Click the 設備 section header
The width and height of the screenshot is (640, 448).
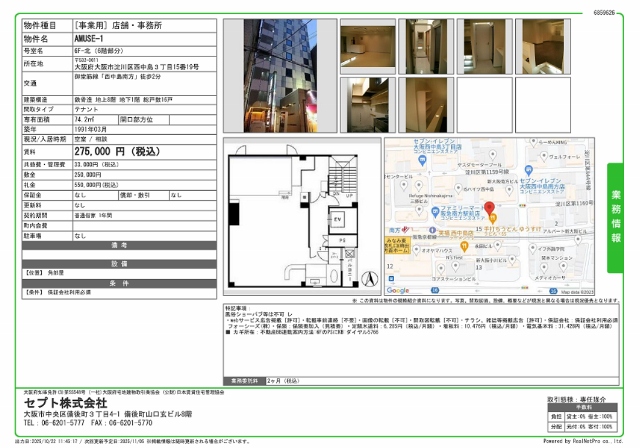[119, 263]
